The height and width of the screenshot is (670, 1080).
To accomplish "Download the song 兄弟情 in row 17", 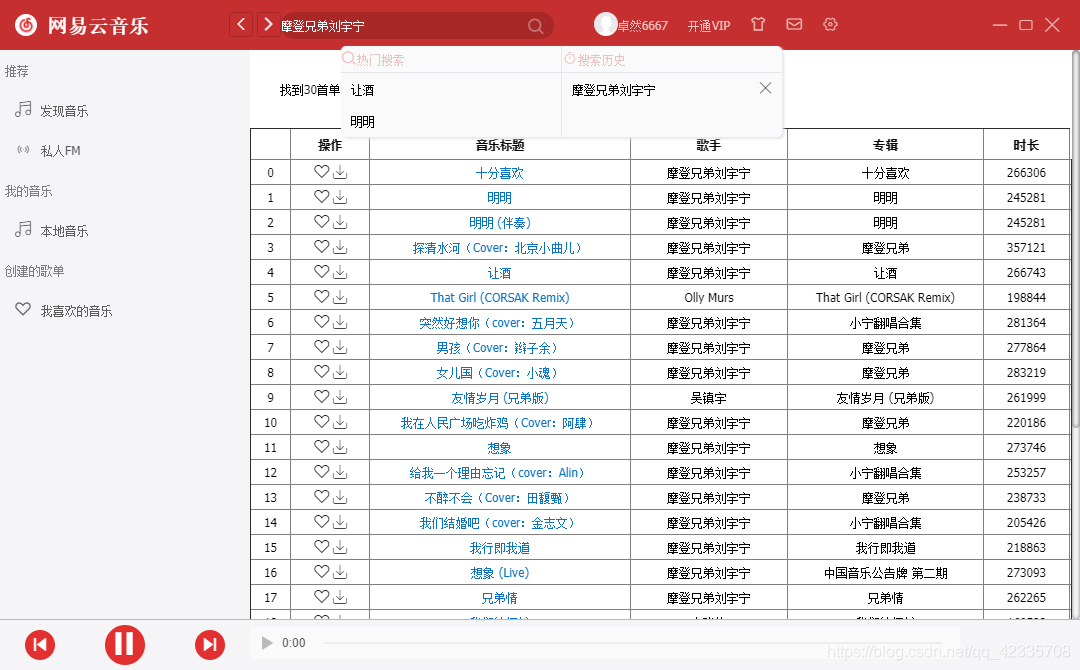I will click(x=340, y=598).
